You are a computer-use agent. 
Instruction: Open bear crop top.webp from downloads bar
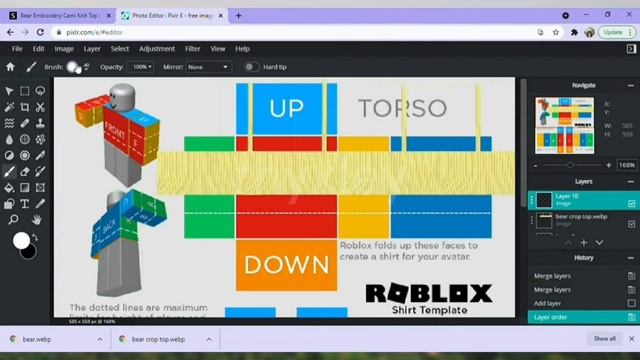[x=158, y=339]
